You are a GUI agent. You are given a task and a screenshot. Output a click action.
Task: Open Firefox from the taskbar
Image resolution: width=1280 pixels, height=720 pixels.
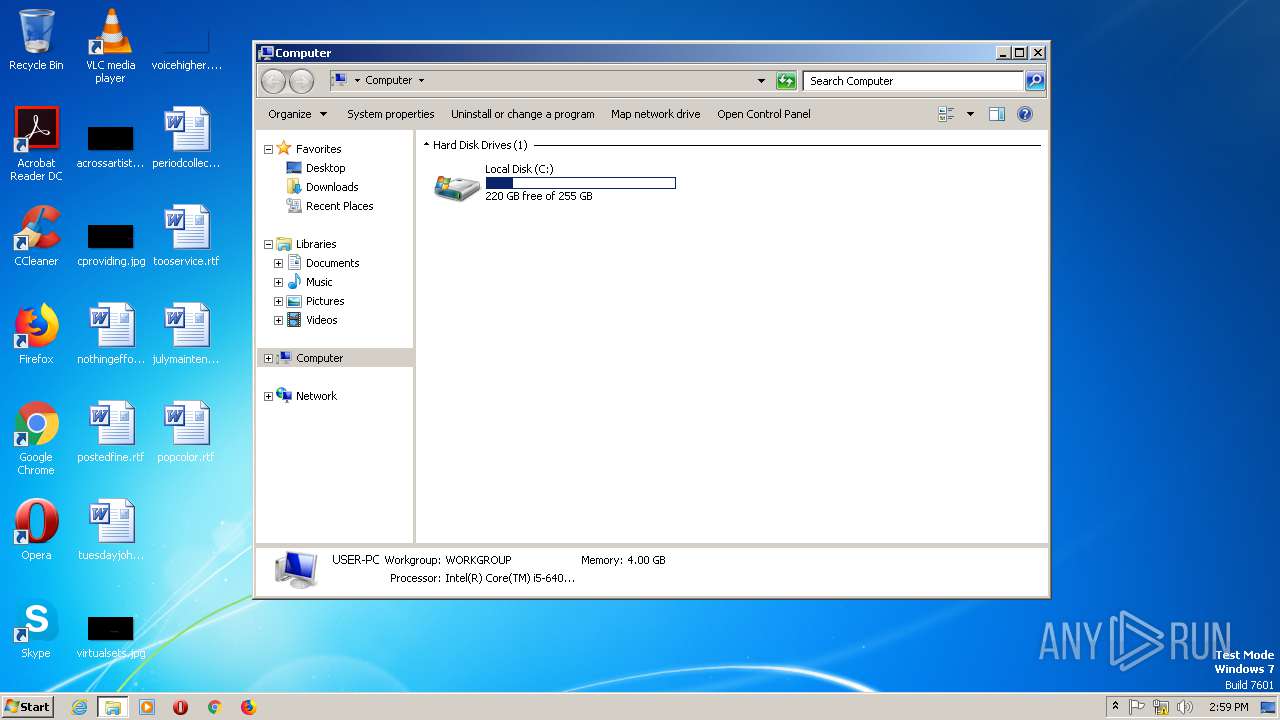(x=248, y=707)
